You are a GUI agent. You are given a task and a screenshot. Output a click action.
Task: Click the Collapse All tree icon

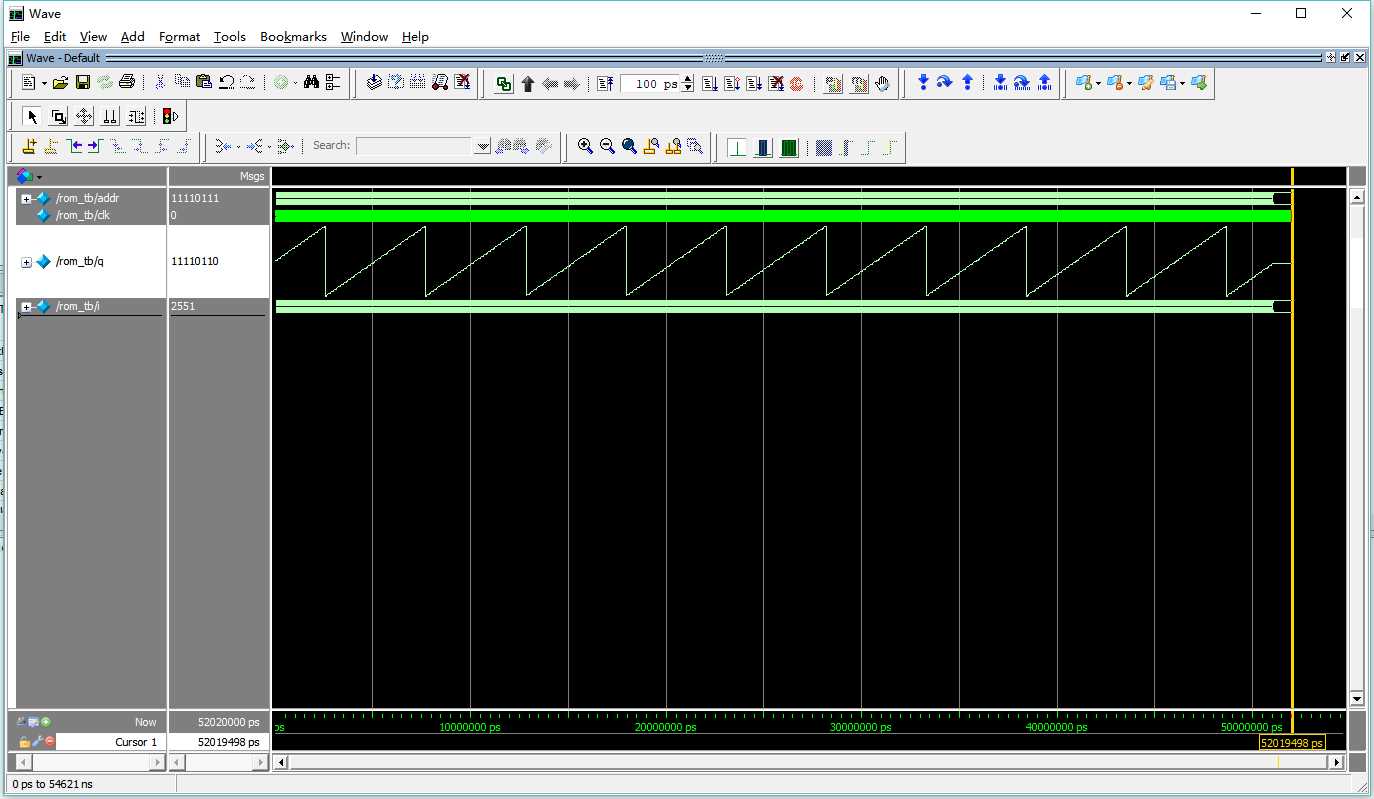332,83
